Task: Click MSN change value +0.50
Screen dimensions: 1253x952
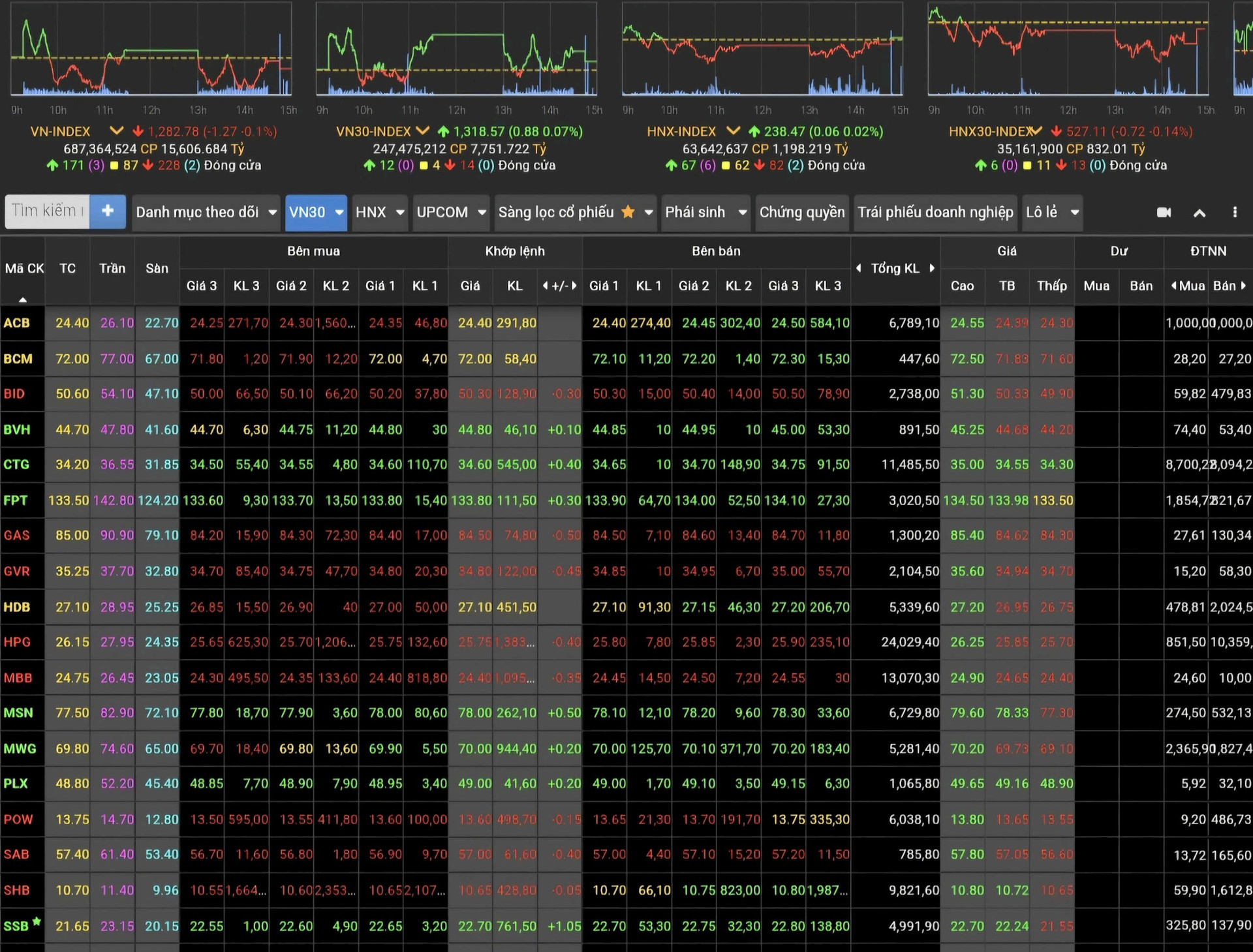Action: (564, 713)
